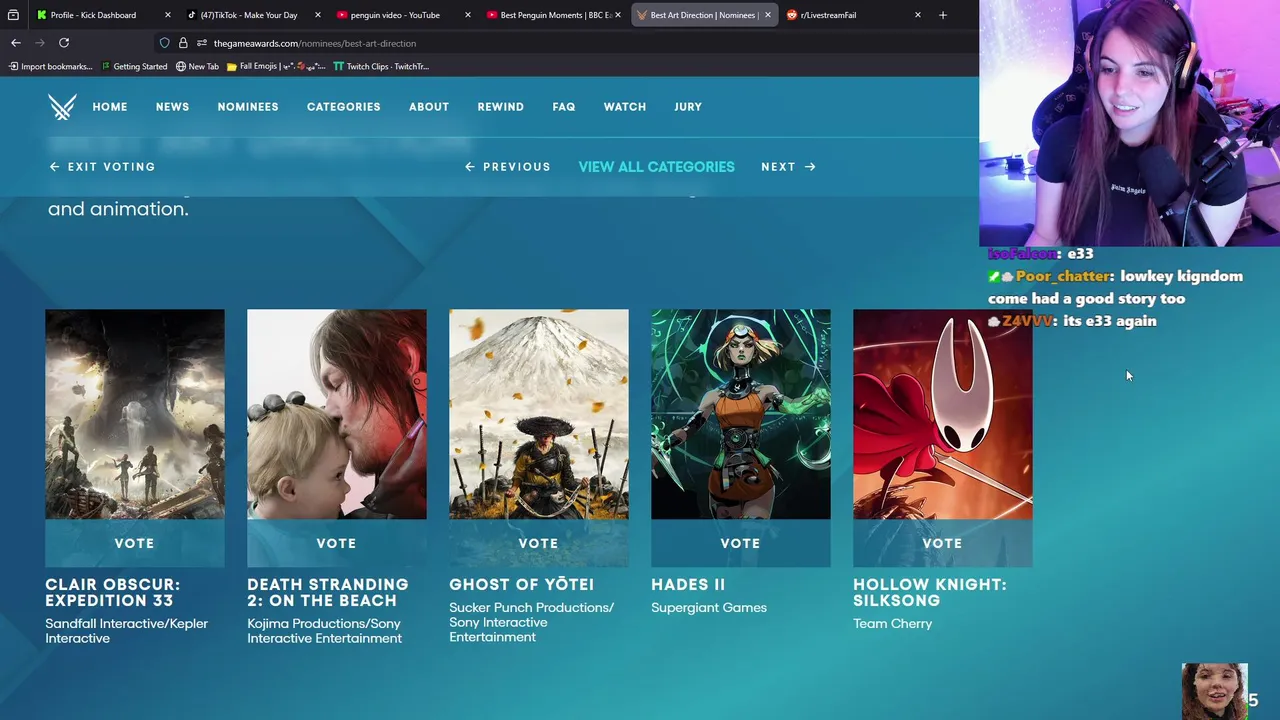This screenshot has height=720, width=1280.
Task: Click the tracking protection shield icon
Action: (164, 43)
